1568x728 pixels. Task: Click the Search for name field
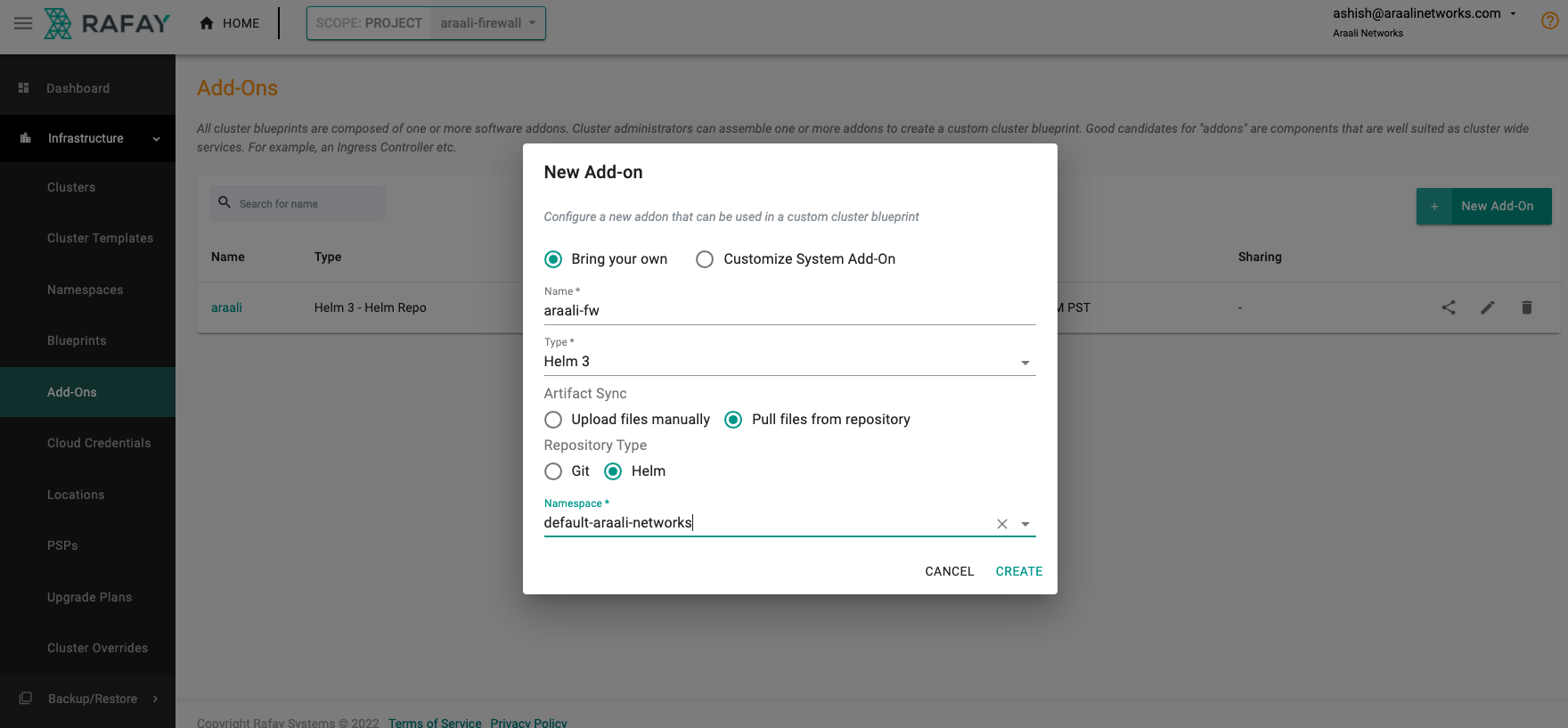tap(298, 203)
